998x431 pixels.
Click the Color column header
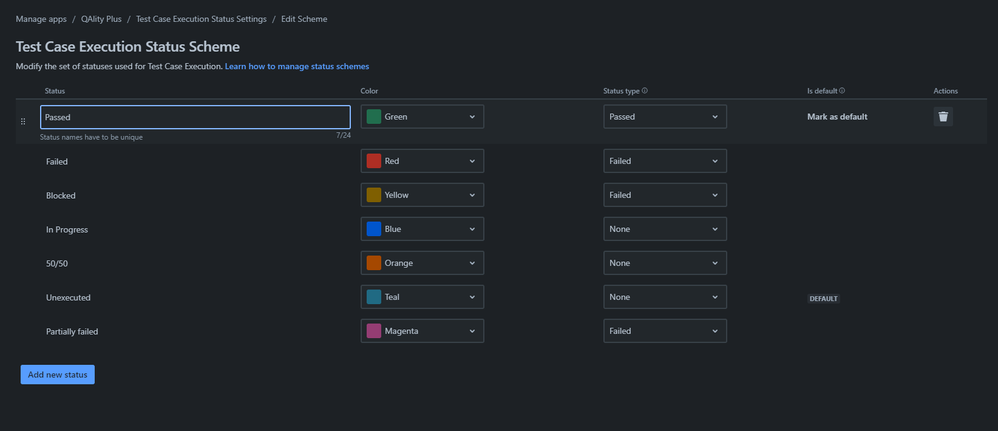(x=369, y=92)
